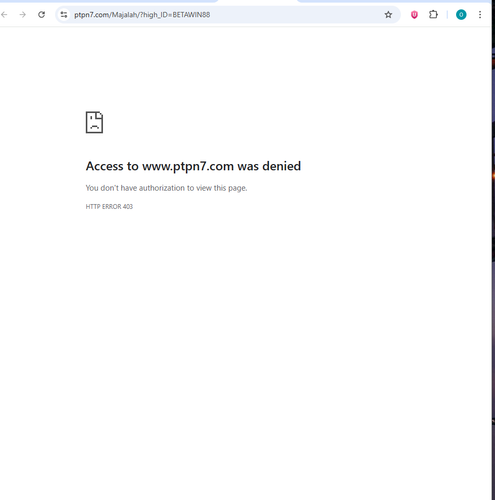The height and width of the screenshot is (500, 495).
Task: Open the Chrome three-dot menu
Action: (x=480, y=15)
